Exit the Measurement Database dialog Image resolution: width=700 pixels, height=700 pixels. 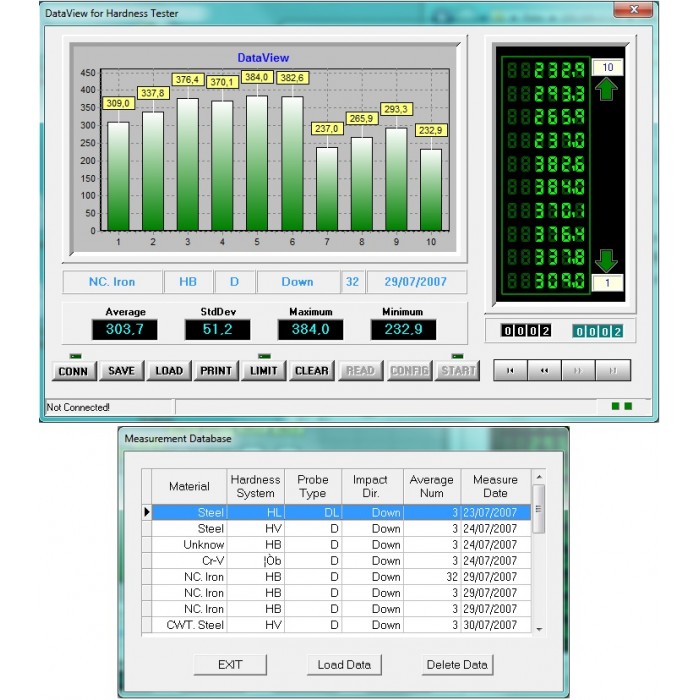(230, 665)
